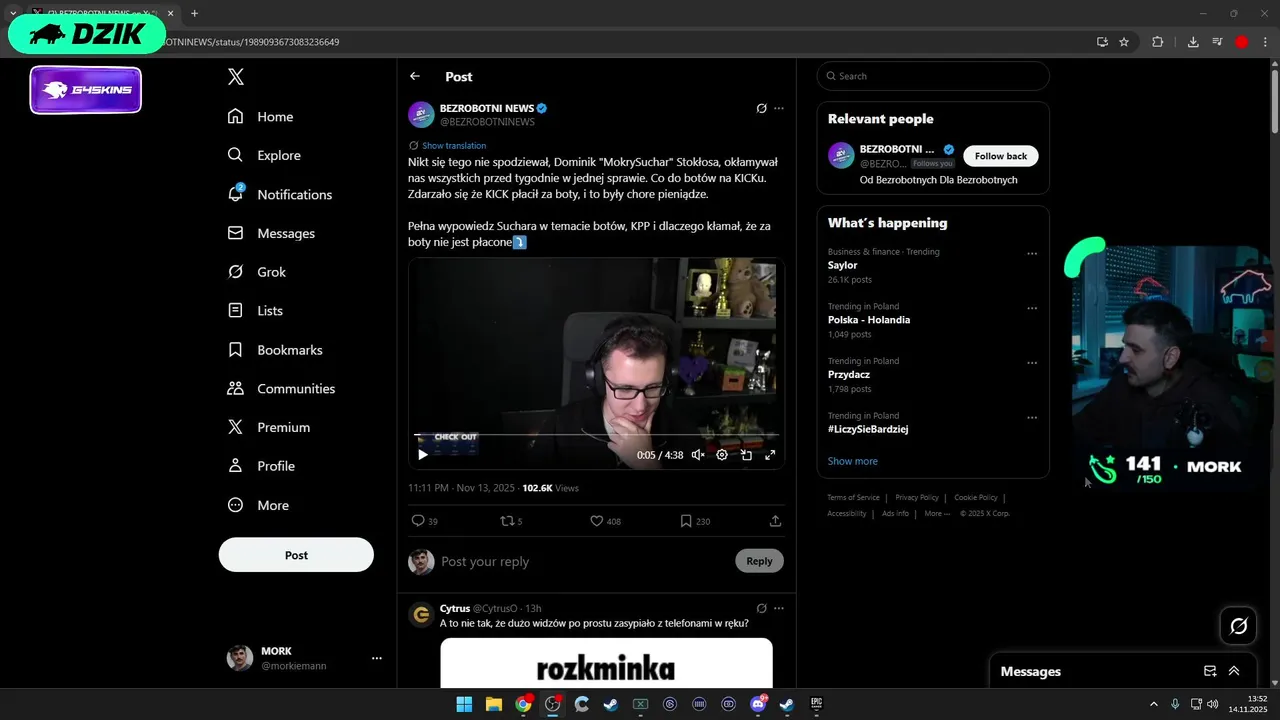Click the X search field
The image size is (1280, 720).
[x=933, y=76]
